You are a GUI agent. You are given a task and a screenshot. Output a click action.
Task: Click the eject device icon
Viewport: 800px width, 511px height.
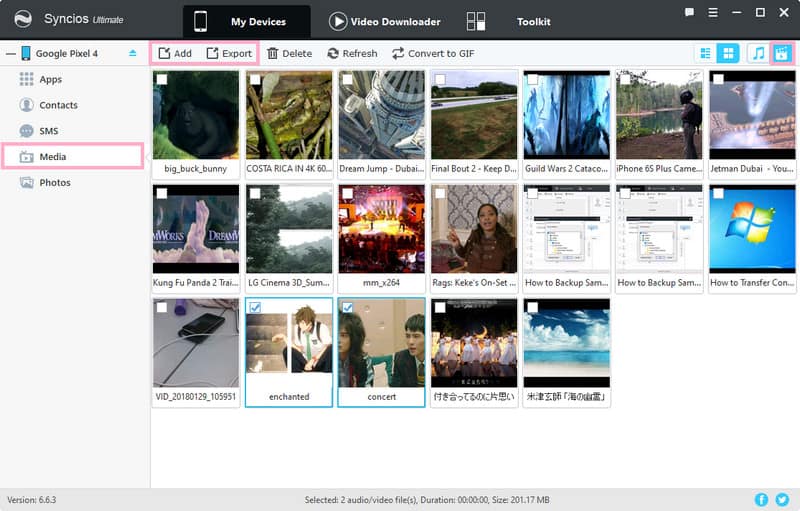[x=133, y=53]
